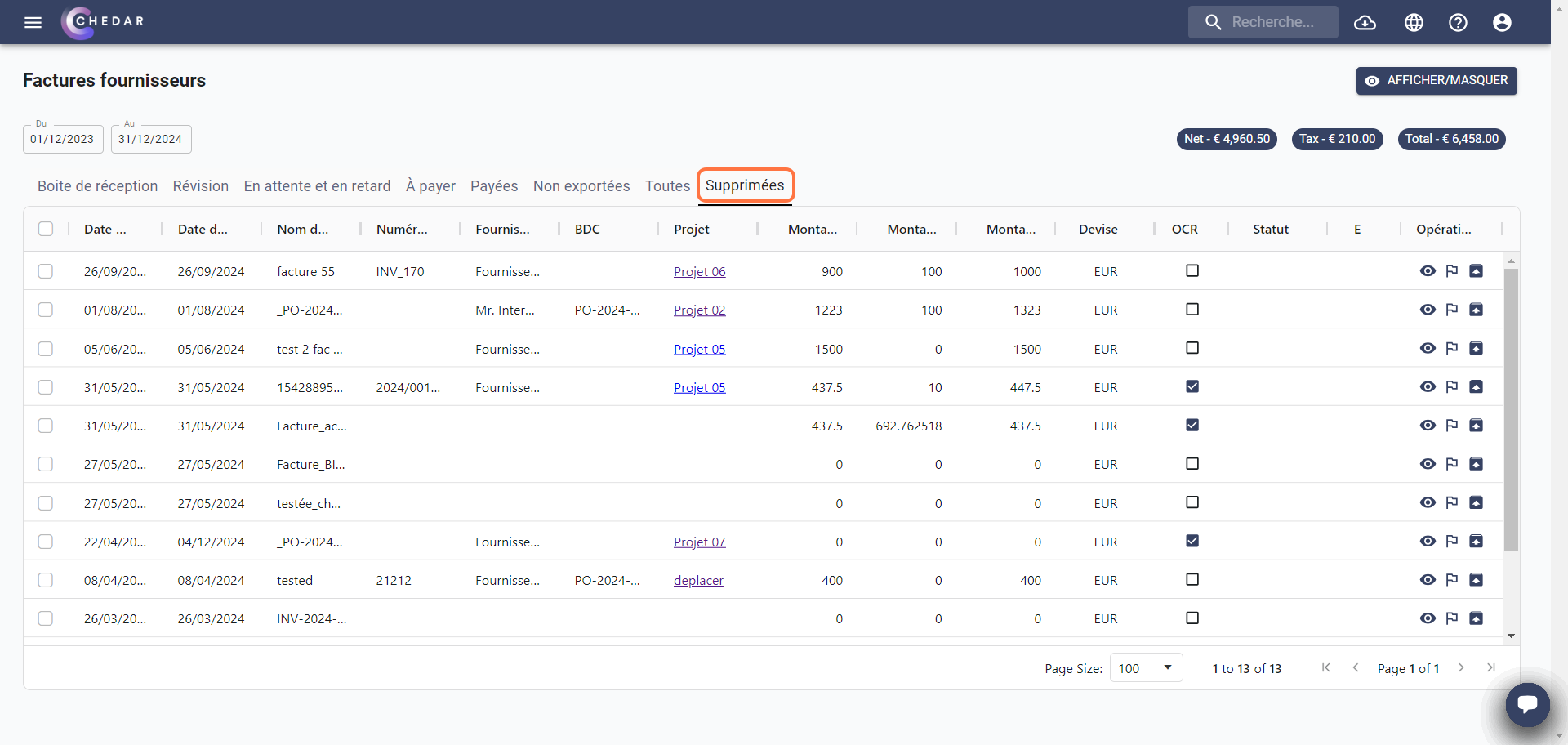This screenshot has height=745, width=1568.
Task: Open En attente et en retard tab
Action: coord(317,186)
